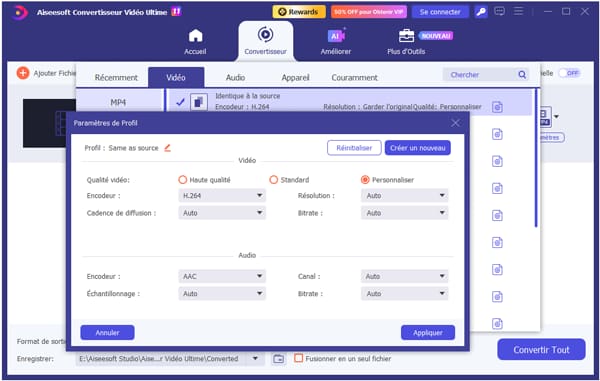The width and height of the screenshot is (600, 381).
Task: Open the Accueil home icon
Action: point(195,36)
